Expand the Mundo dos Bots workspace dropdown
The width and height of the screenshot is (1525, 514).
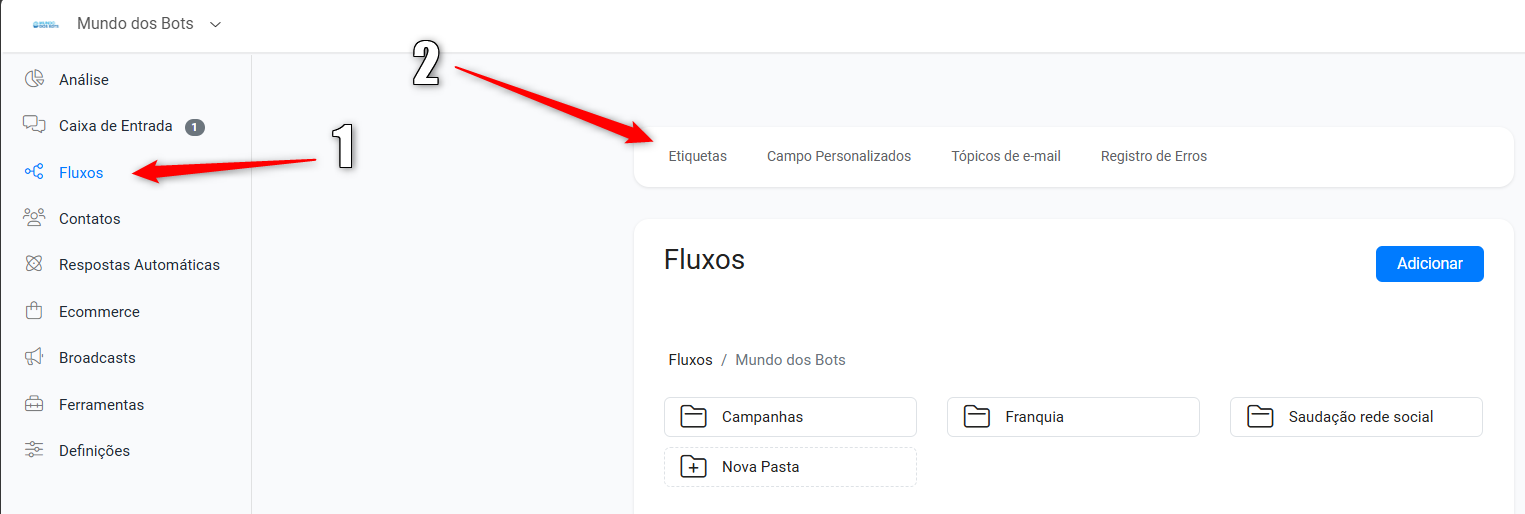[215, 24]
